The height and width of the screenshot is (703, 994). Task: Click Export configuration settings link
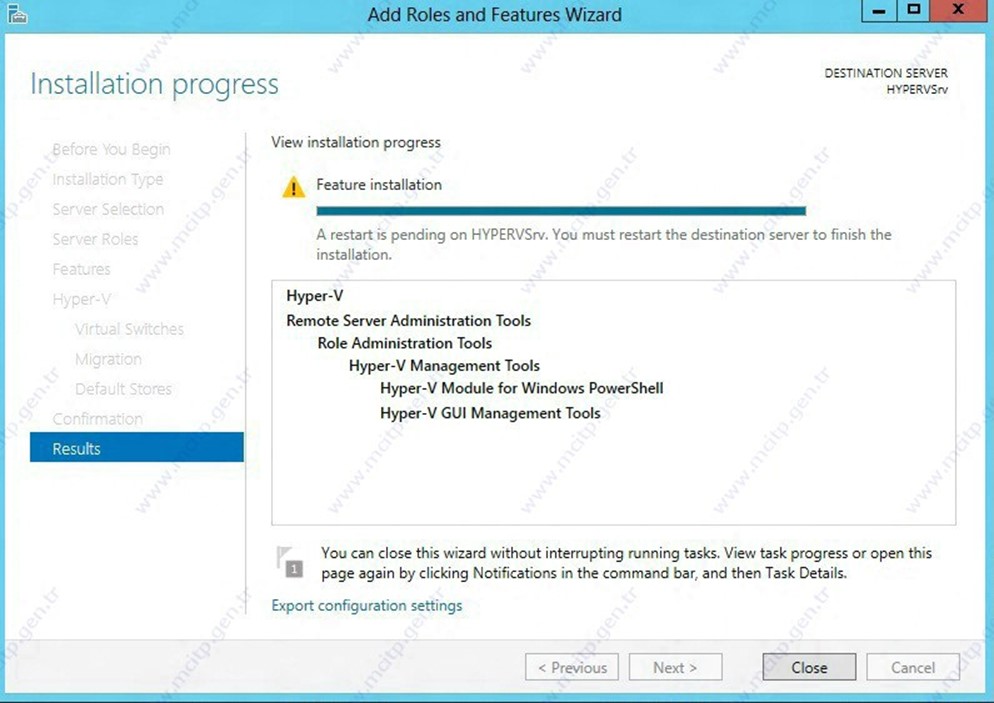click(x=366, y=605)
